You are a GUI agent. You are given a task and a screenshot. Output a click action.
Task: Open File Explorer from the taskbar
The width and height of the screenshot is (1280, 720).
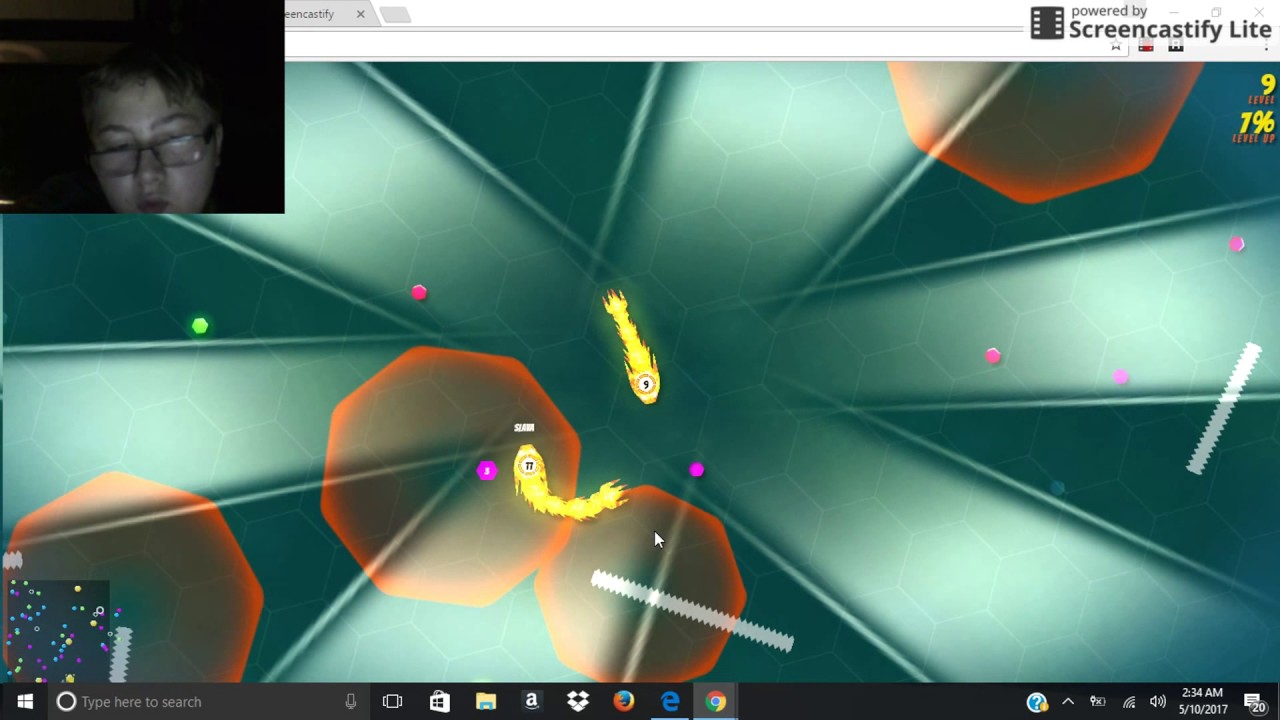point(486,701)
